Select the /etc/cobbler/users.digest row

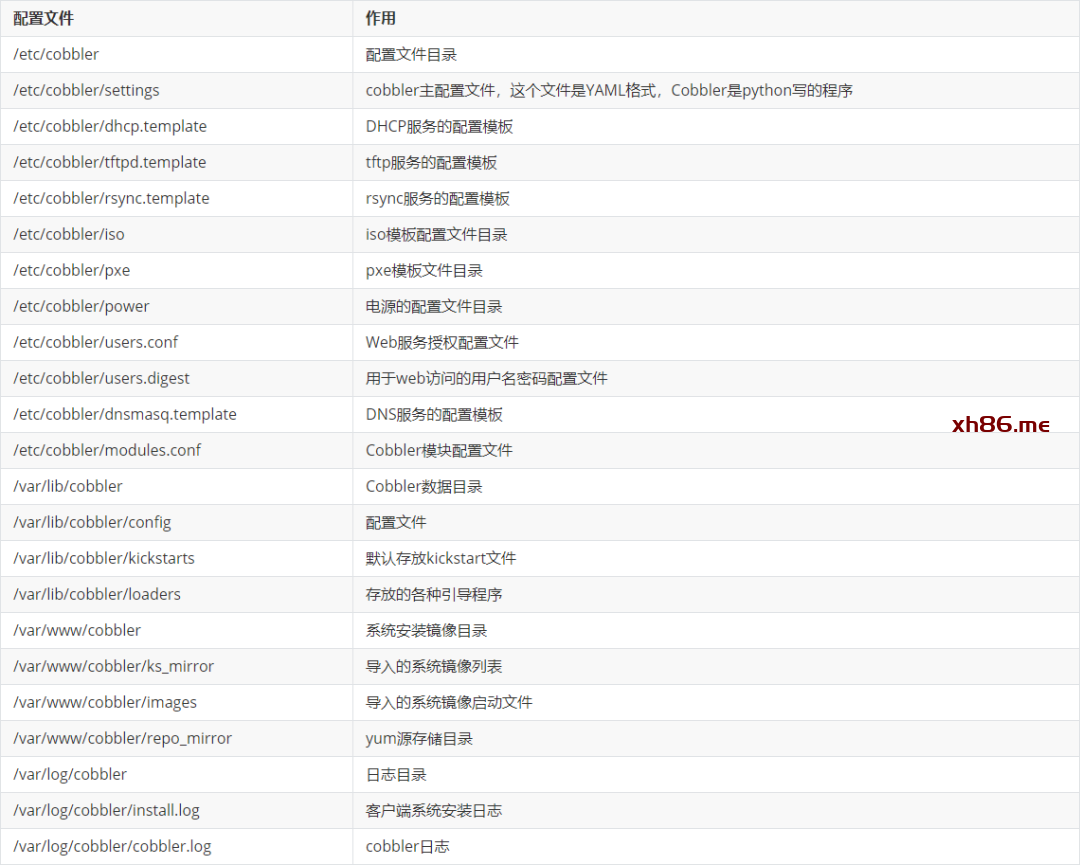(101, 379)
